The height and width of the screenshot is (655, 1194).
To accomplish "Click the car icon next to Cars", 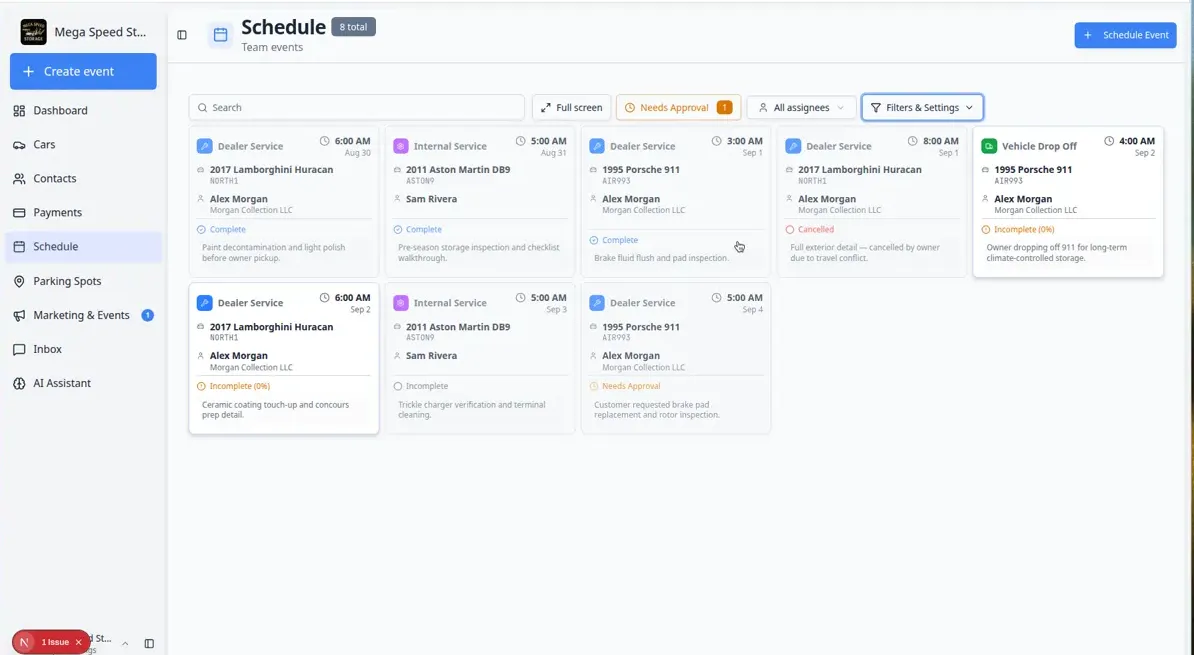I will pyautogui.click(x=19, y=145).
